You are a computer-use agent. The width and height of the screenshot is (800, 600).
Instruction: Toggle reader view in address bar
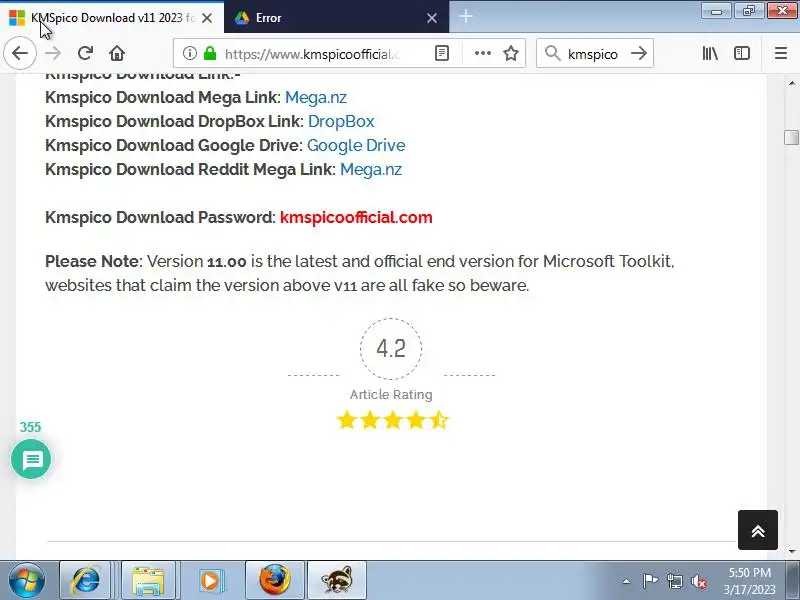coord(442,53)
